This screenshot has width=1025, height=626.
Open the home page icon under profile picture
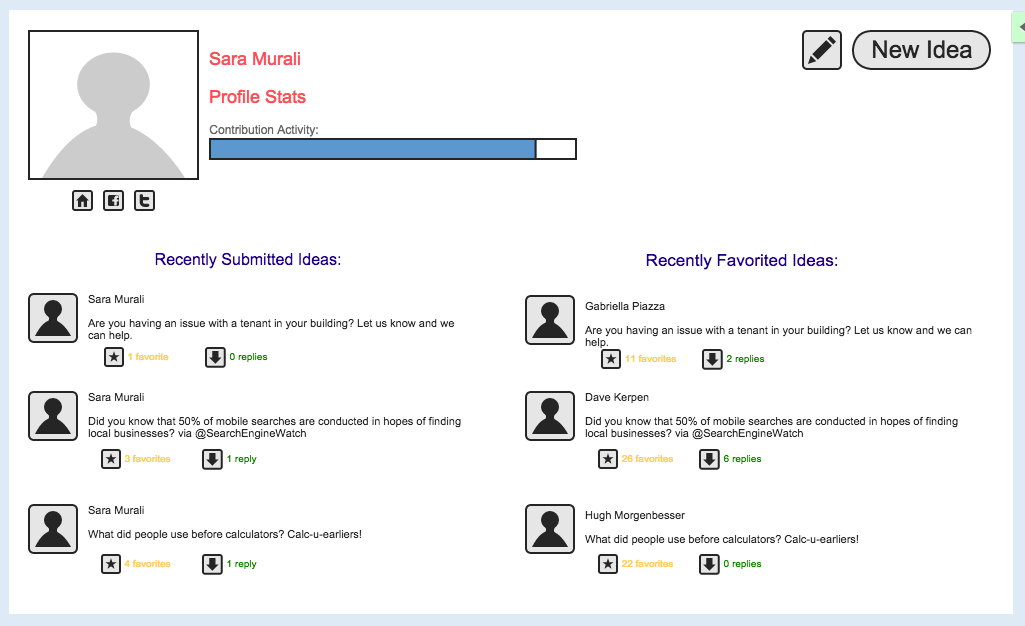(82, 201)
